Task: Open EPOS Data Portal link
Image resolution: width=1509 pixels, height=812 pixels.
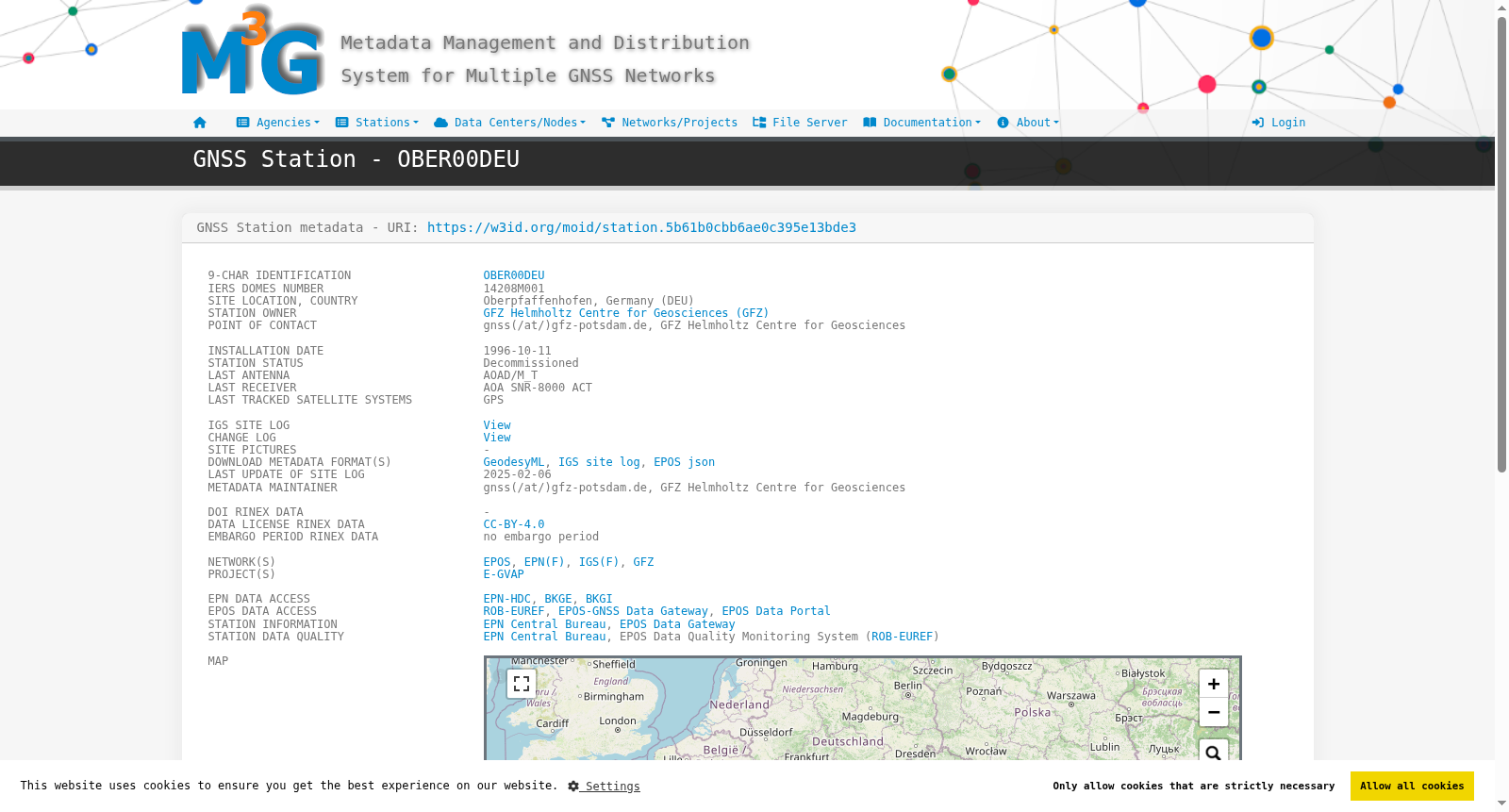Action: pyautogui.click(x=776, y=611)
